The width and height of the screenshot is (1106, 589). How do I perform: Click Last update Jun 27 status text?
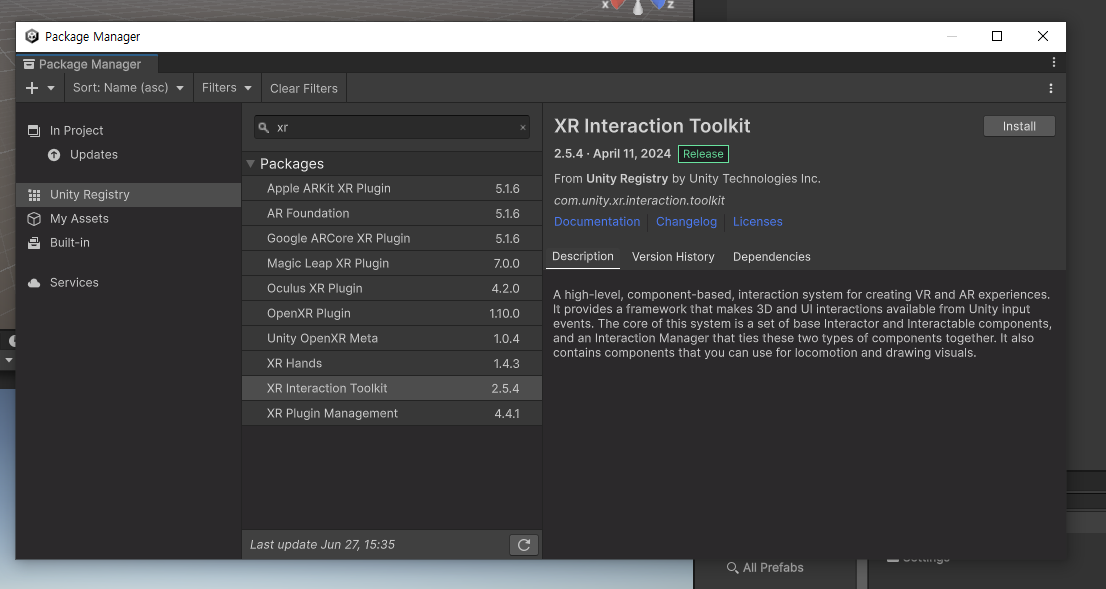322,545
